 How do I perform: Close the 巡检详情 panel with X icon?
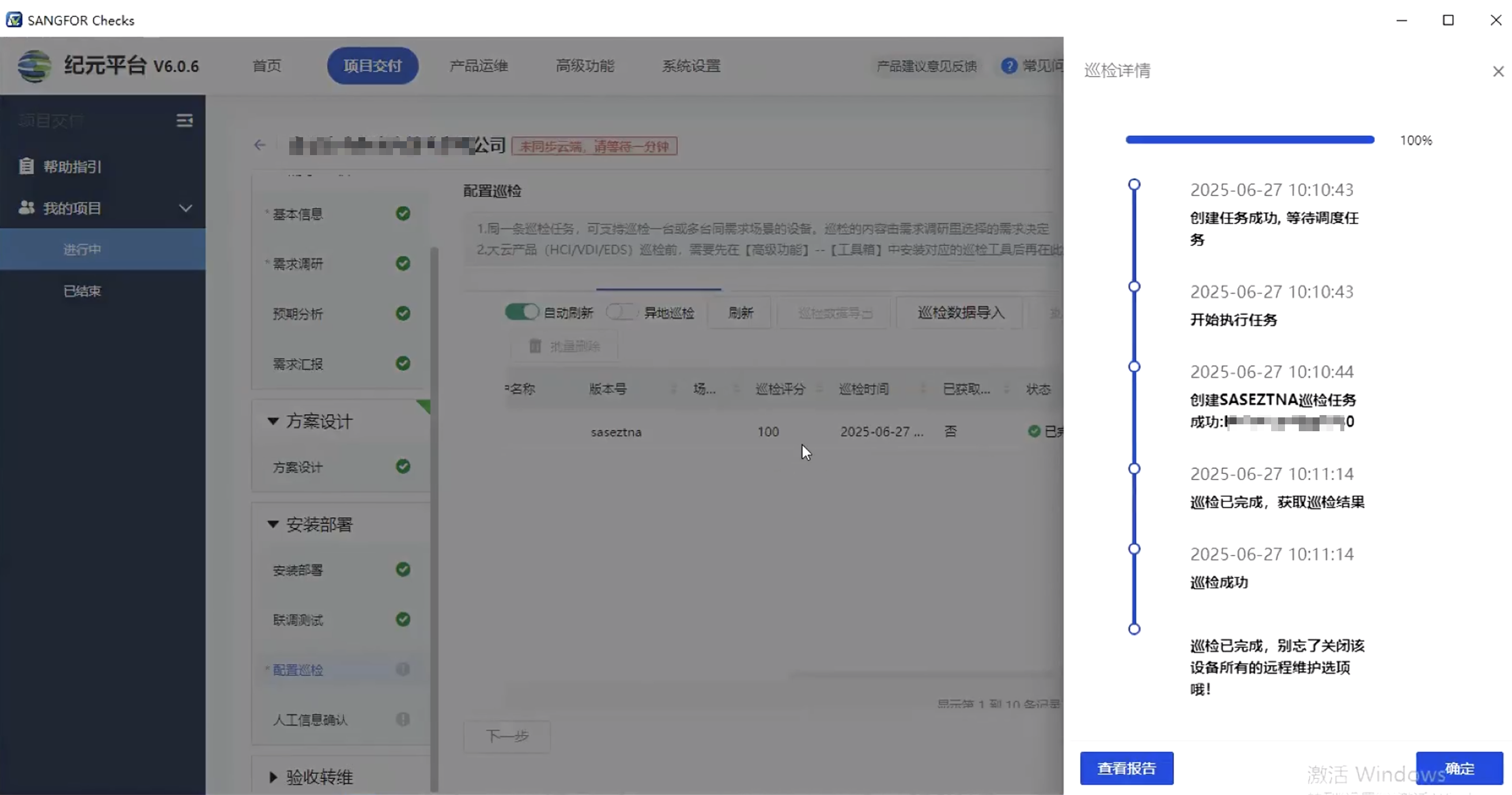click(x=1498, y=71)
